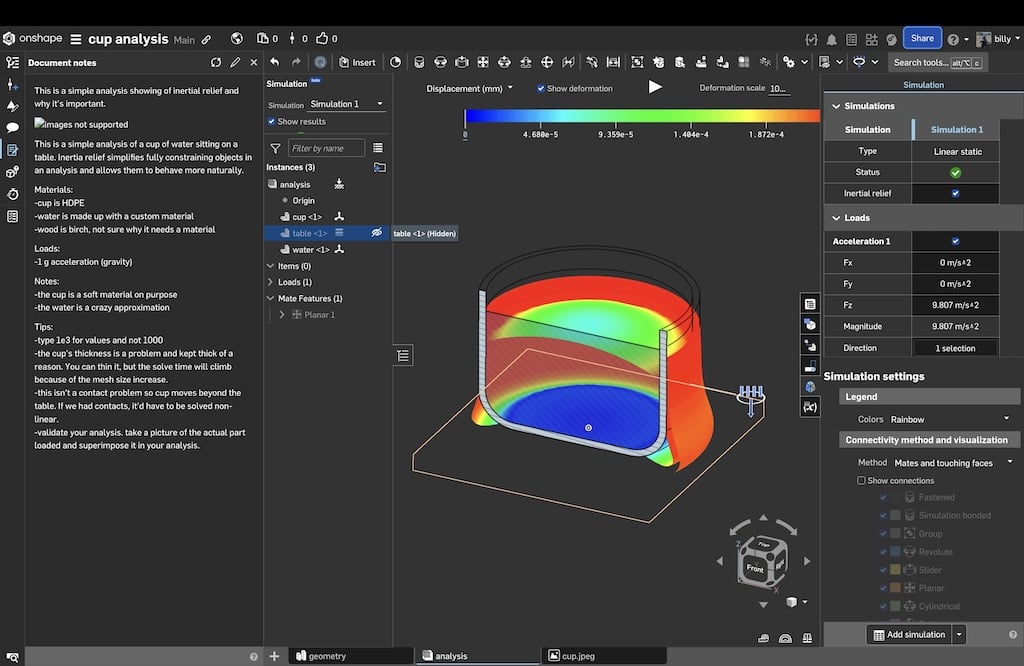Collapse the Mate Features (1) node
The height and width of the screenshot is (666, 1024).
pyautogui.click(x=270, y=298)
